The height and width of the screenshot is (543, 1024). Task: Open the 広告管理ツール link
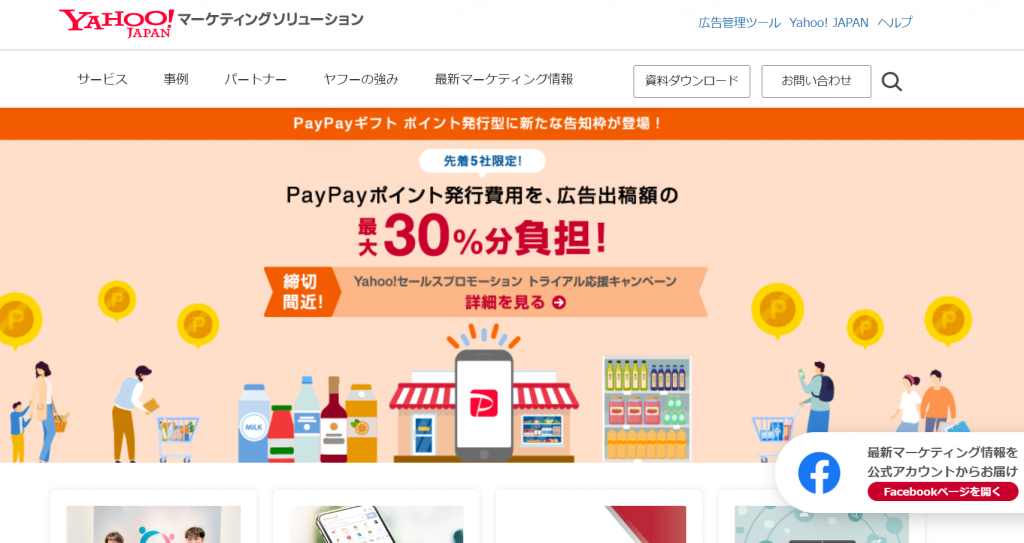point(739,23)
